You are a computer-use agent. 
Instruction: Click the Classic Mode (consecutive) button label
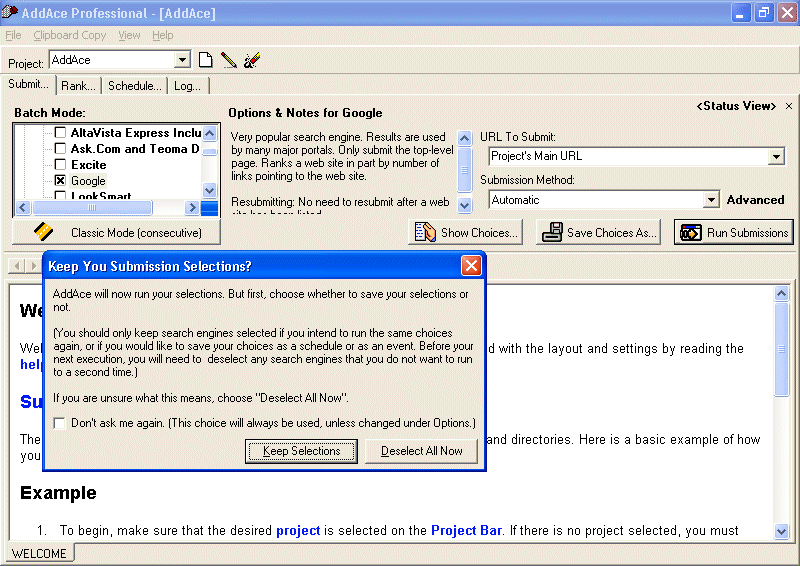tap(136, 233)
